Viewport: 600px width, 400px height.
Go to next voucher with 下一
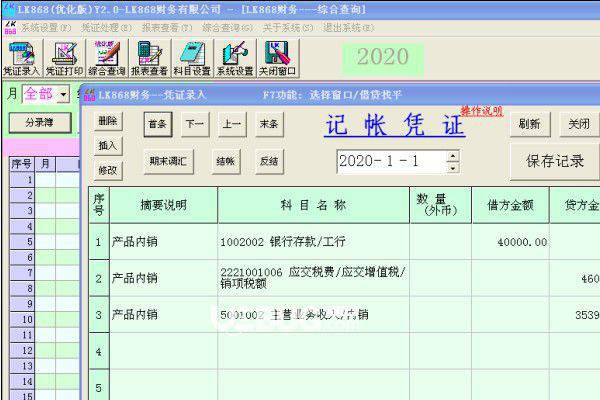(x=195, y=124)
